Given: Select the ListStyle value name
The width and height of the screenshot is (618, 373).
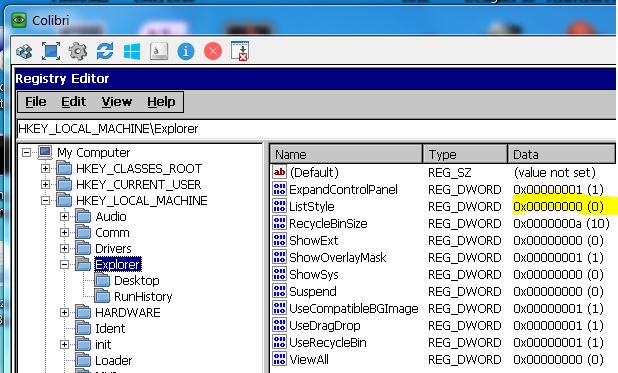Looking at the screenshot, I should pyautogui.click(x=312, y=207).
